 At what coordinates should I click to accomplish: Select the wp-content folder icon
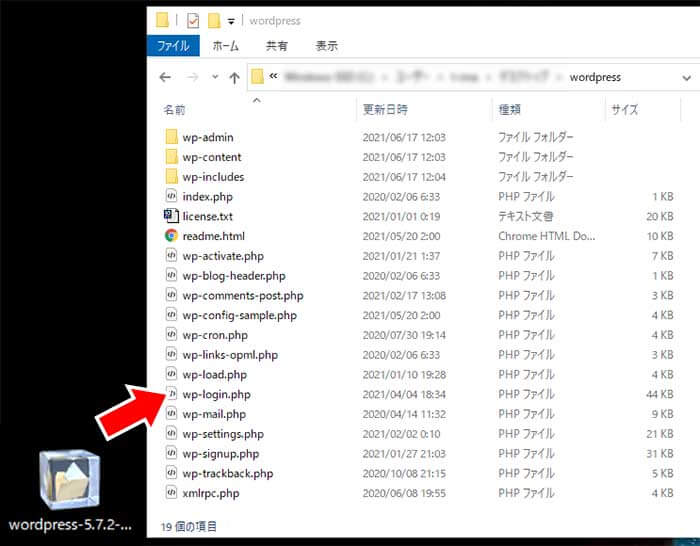171,157
